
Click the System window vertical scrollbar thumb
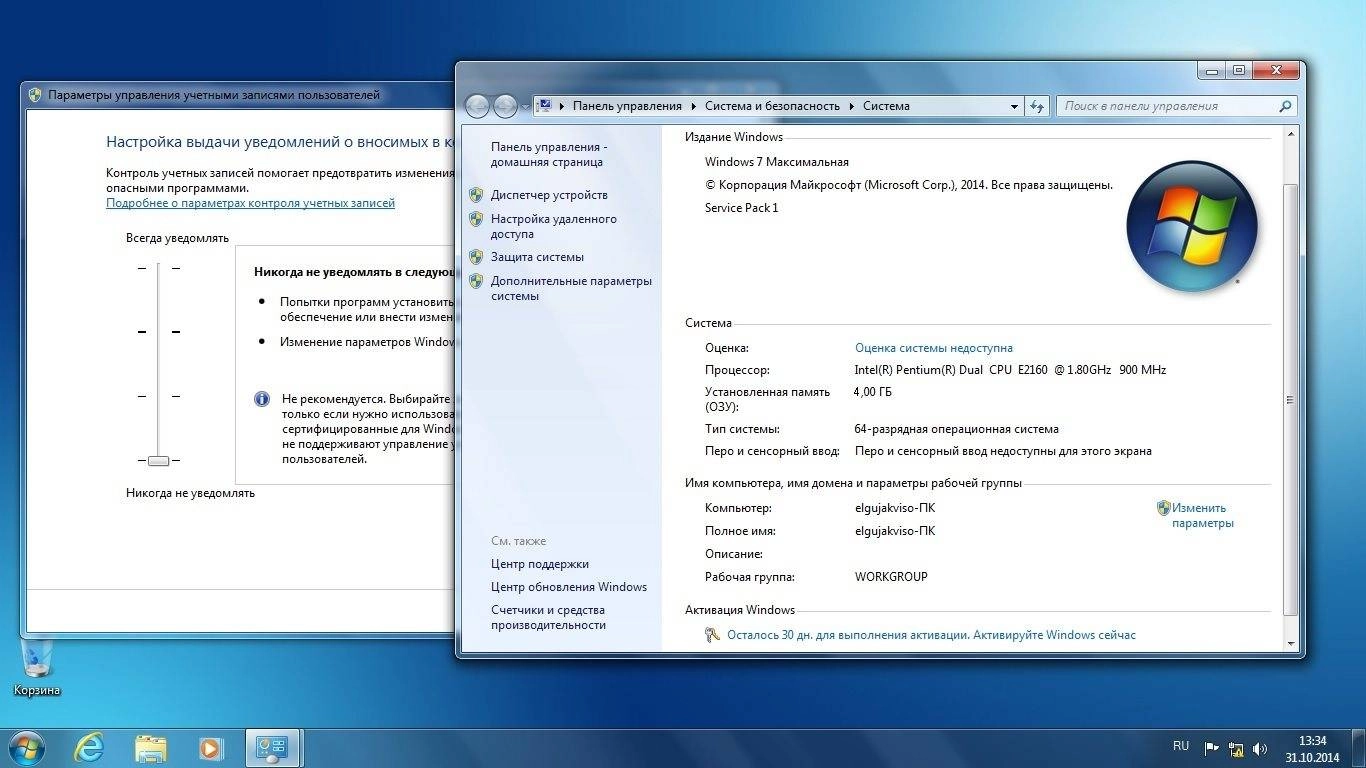tap(1290, 400)
